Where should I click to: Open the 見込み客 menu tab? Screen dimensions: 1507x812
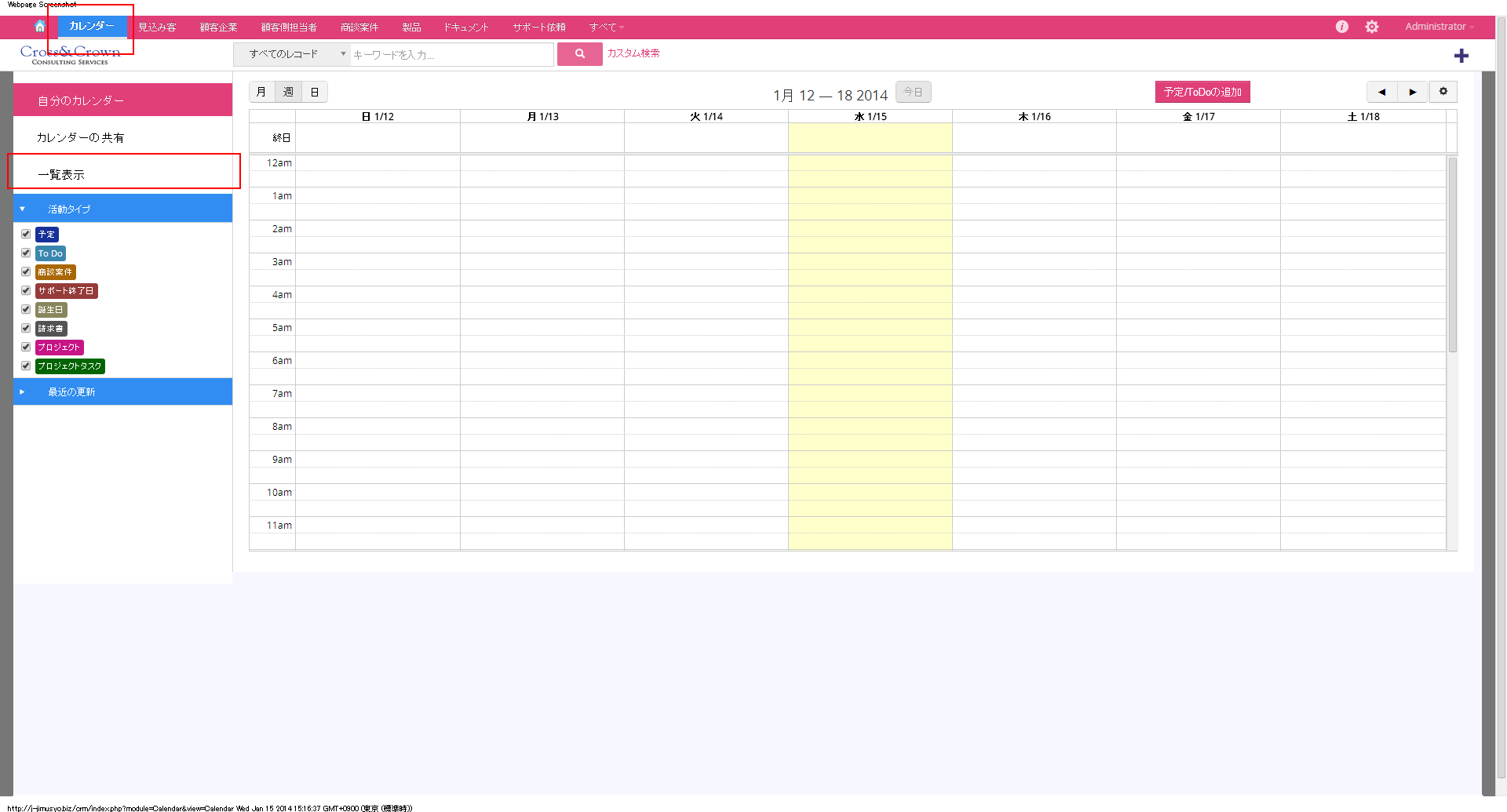point(157,27)
